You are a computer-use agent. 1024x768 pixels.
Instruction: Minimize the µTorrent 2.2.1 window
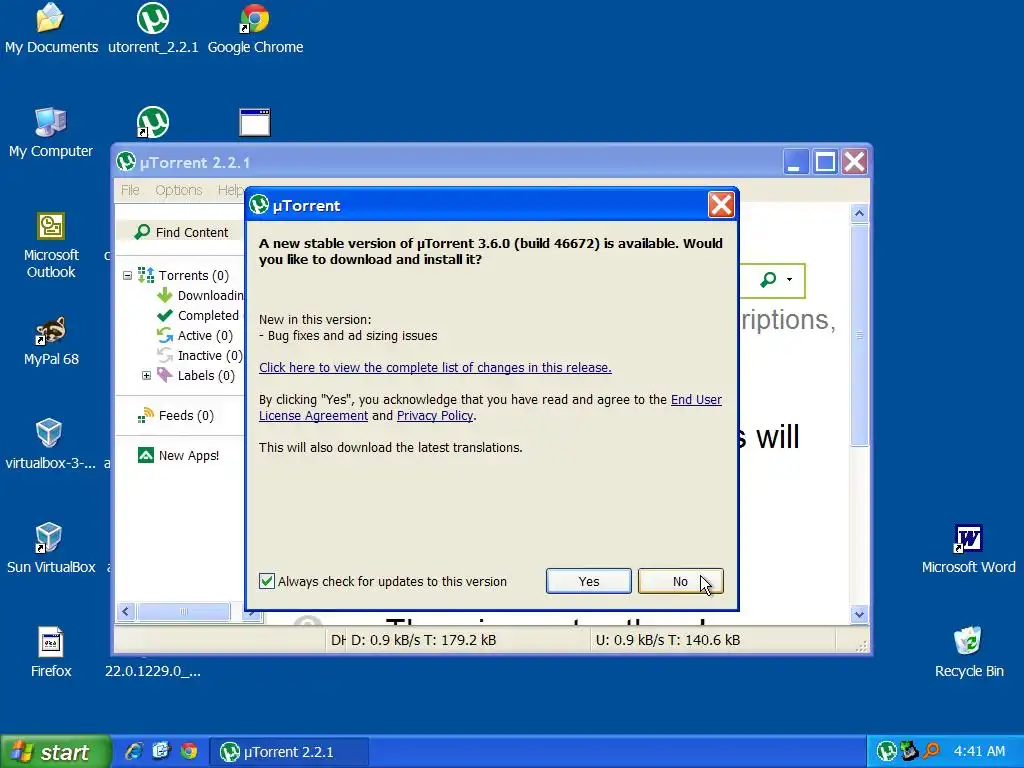click(795, 161)
